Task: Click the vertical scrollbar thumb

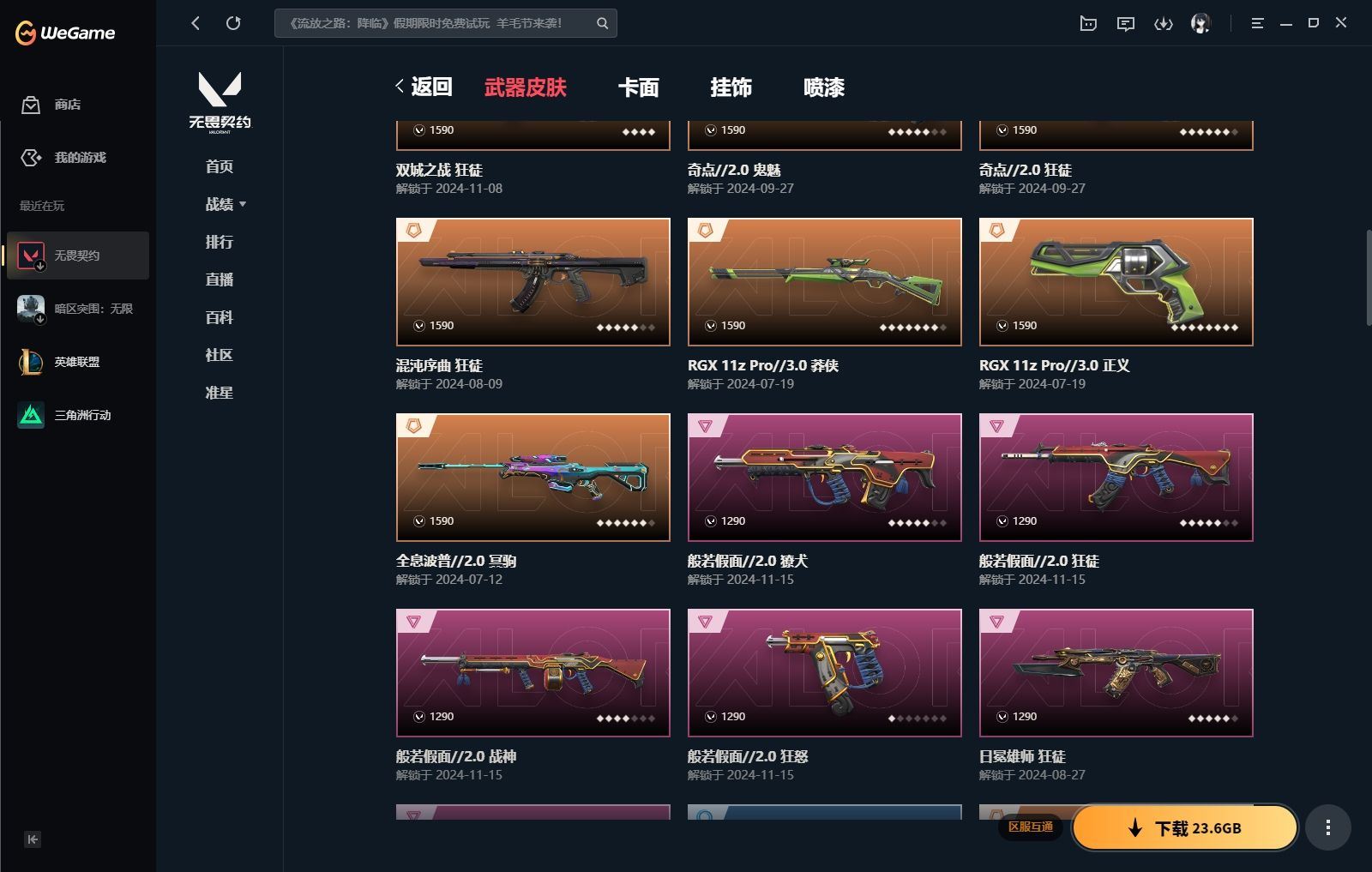Action: pyautogui.click(x=1369, y=277)
